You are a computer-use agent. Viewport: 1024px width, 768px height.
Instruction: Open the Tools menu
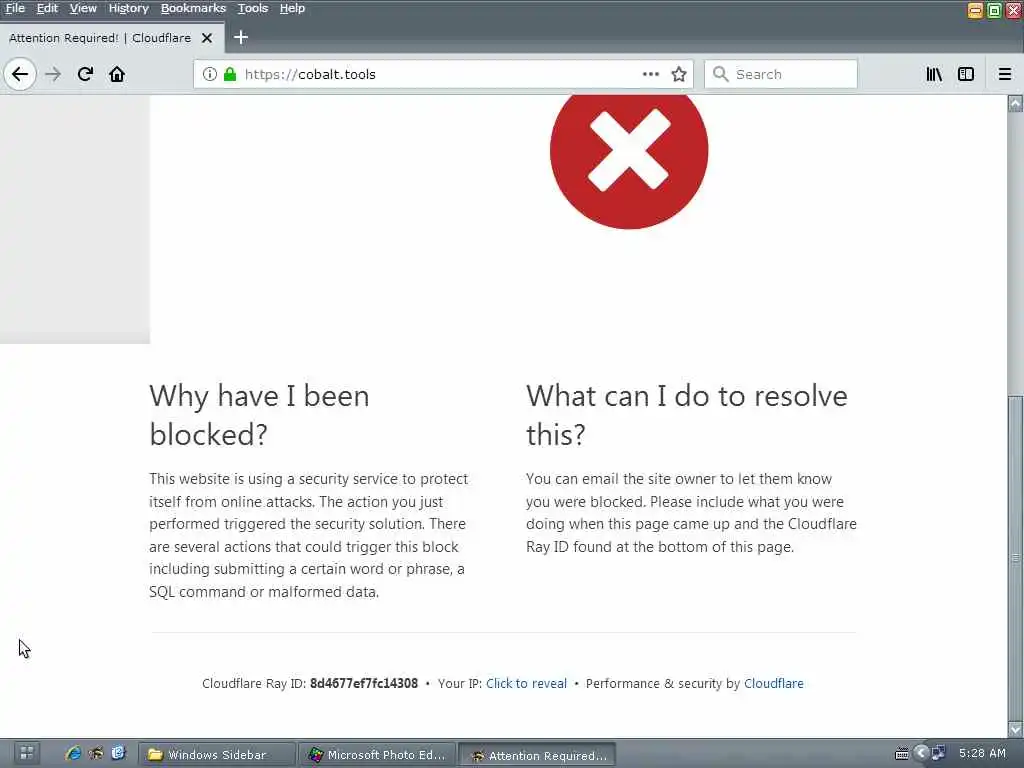coord(253,8)
